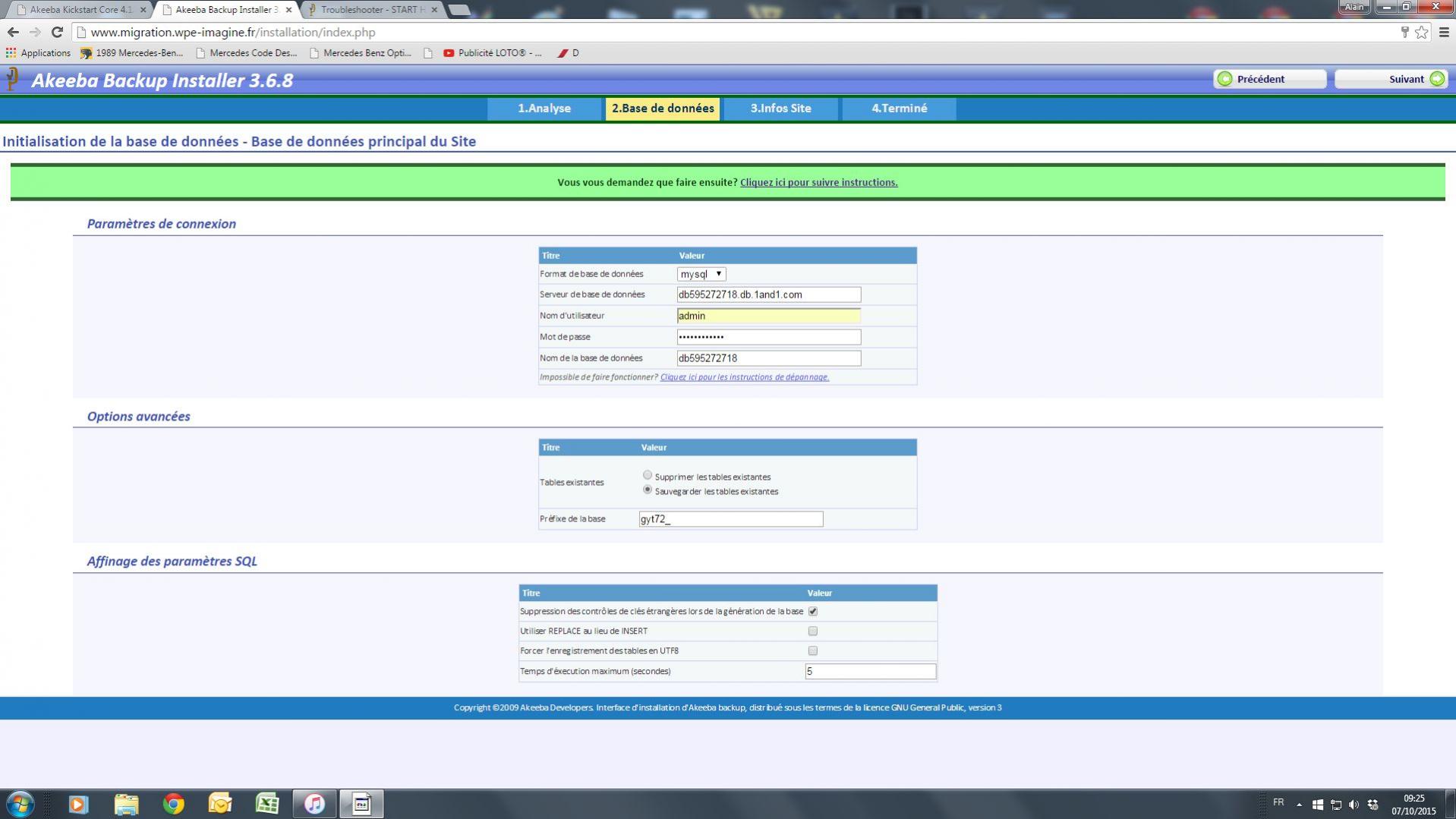Open Outlook from the taskbar

220,804
